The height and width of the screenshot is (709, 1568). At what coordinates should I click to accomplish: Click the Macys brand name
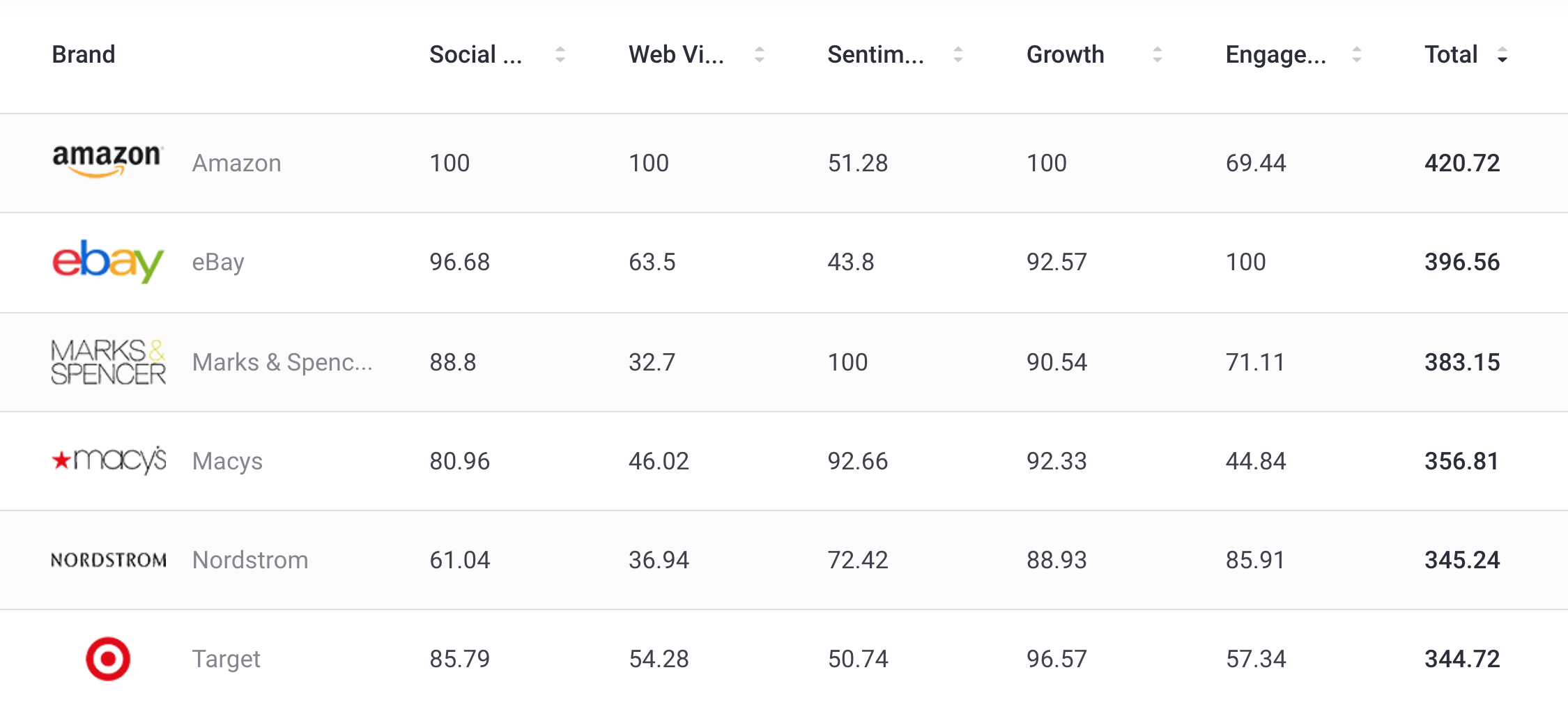tap(227, 461)
